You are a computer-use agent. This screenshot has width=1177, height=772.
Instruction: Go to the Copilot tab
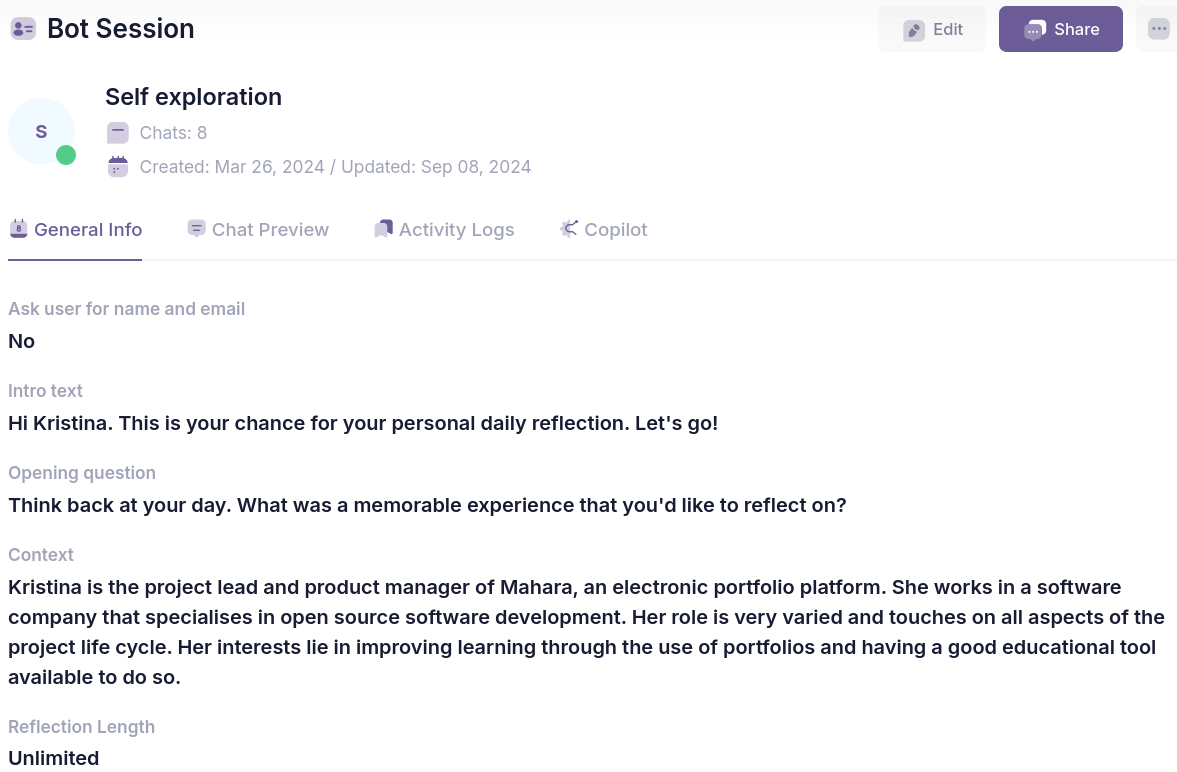coord(615,230)
